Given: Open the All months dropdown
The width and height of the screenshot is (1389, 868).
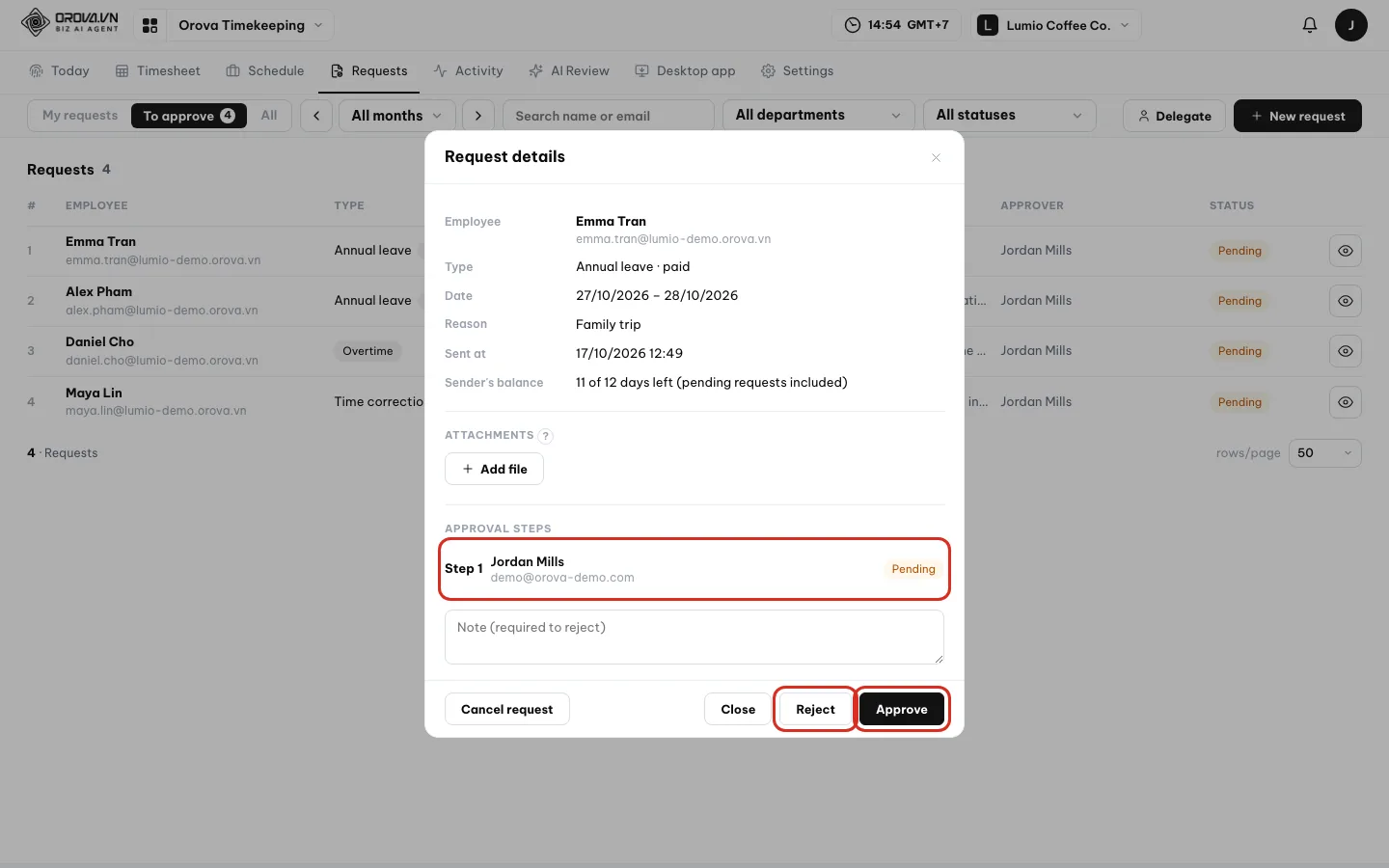Looking at the screenshot, I should 396,116.
